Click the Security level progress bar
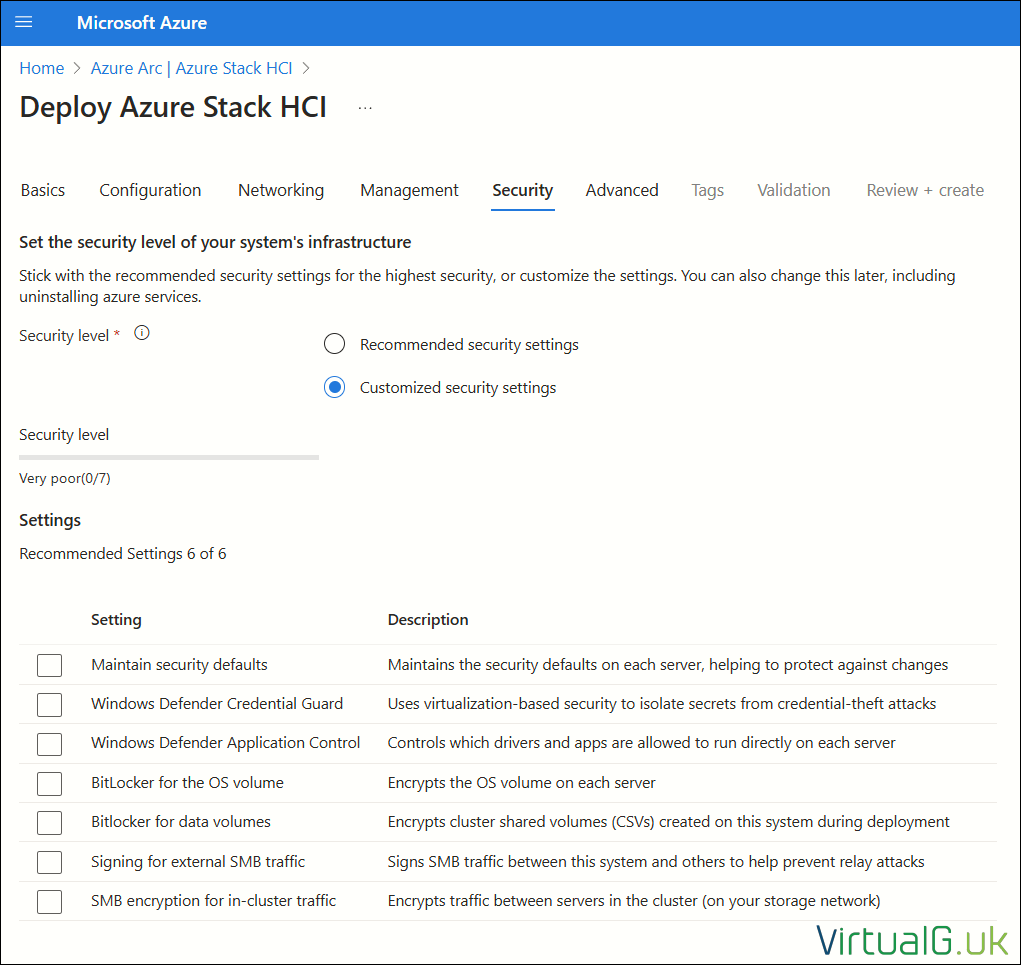This screenshot has height=965, width=1021. [169, 457]
